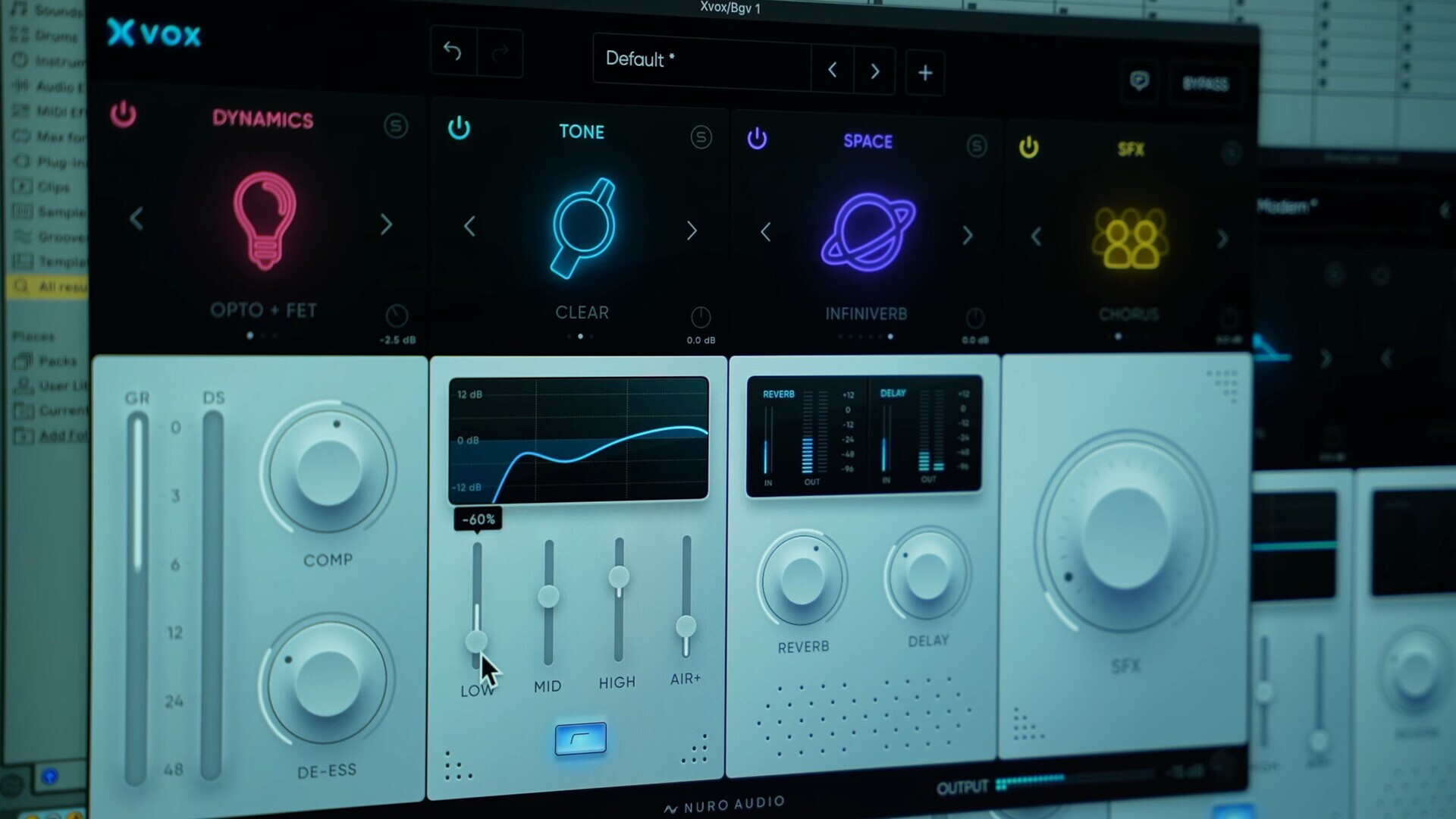1456x819 pixels.
Task: Click the pink light bulb Dynamics icon
Action: (264, 220)
